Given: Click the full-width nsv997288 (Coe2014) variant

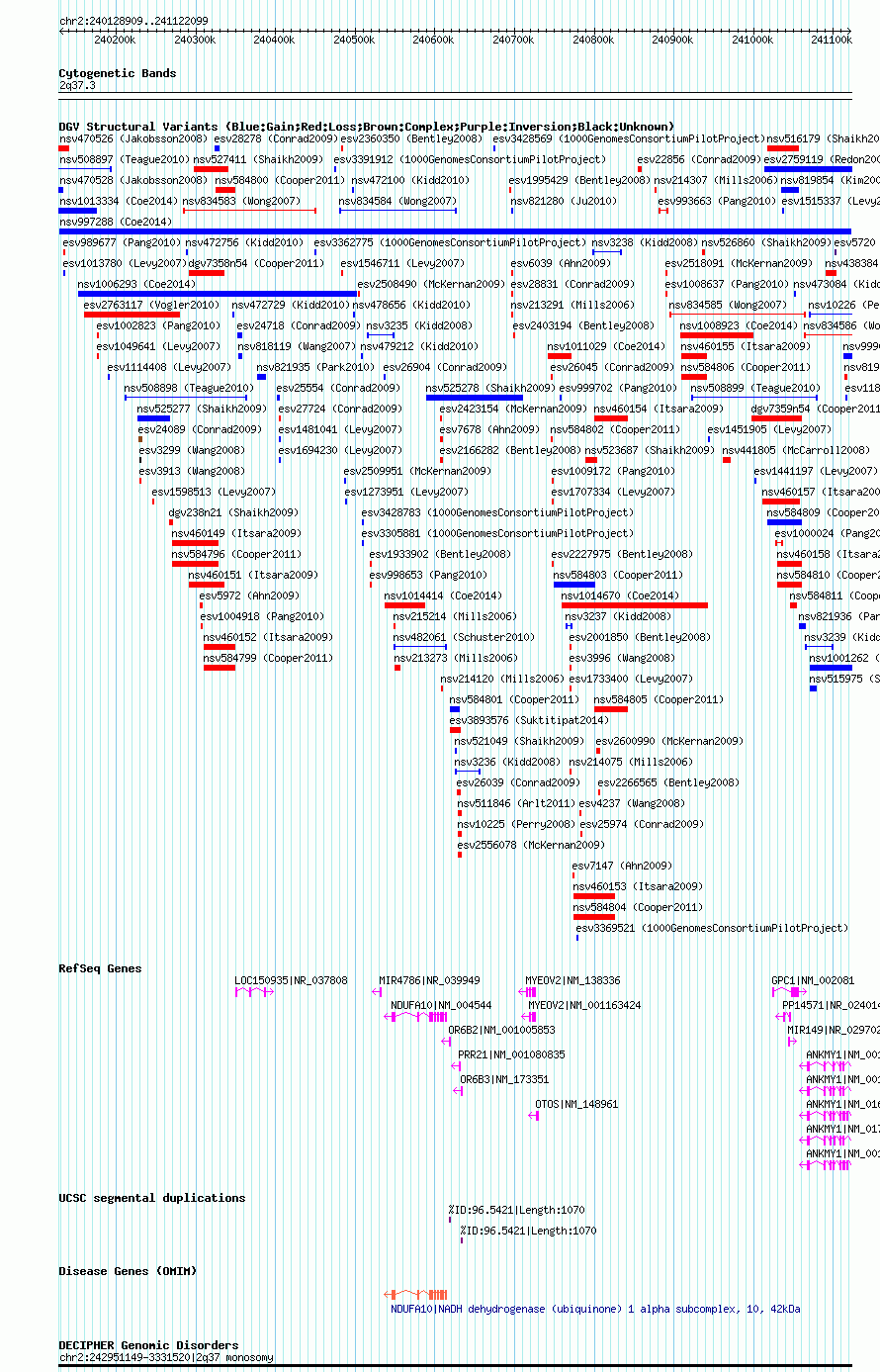Looking at the screenshot, I should (455, 230).
